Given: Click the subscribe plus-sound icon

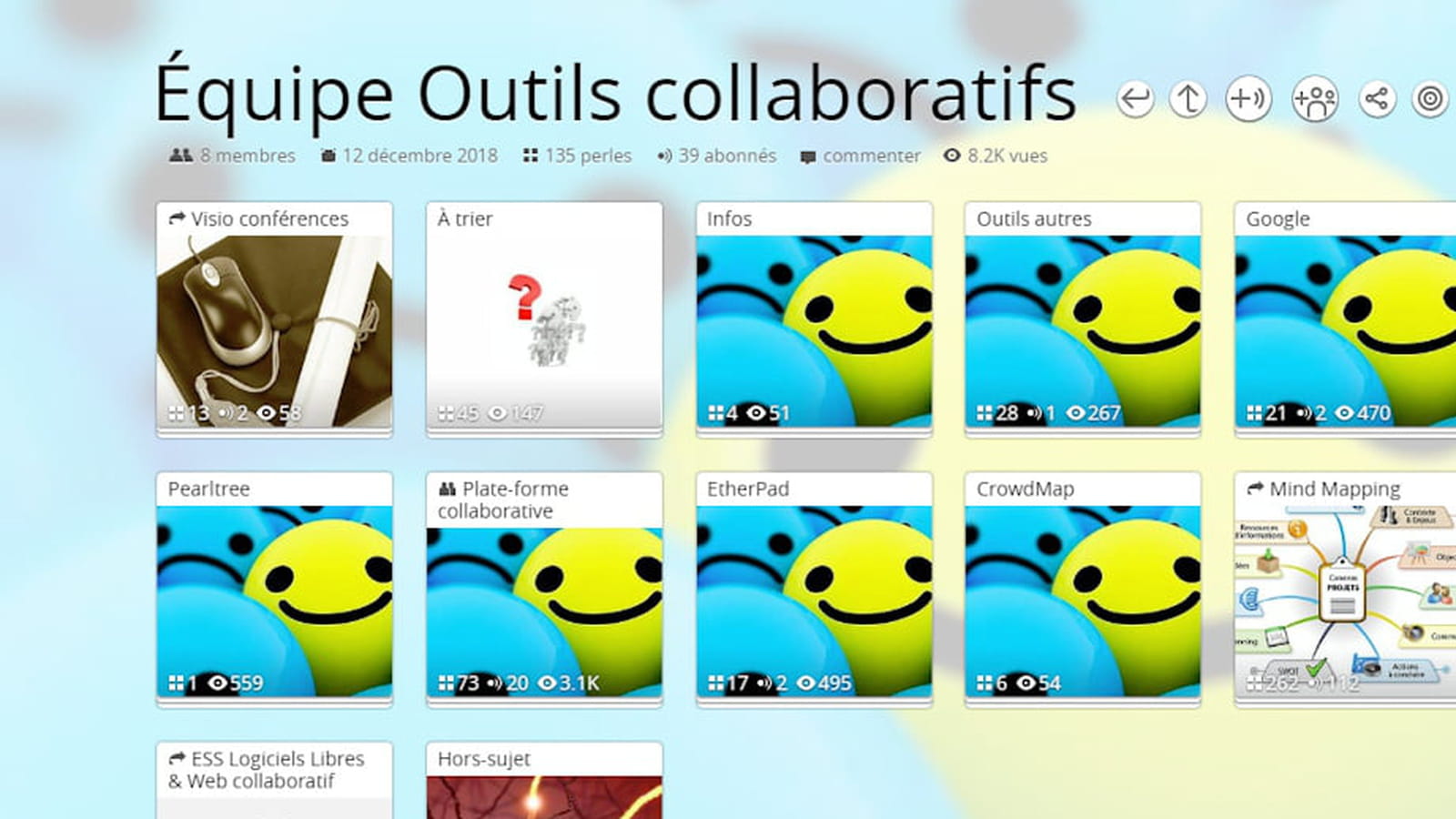Looking at the screenshot, I should [x=1249, y=98].
